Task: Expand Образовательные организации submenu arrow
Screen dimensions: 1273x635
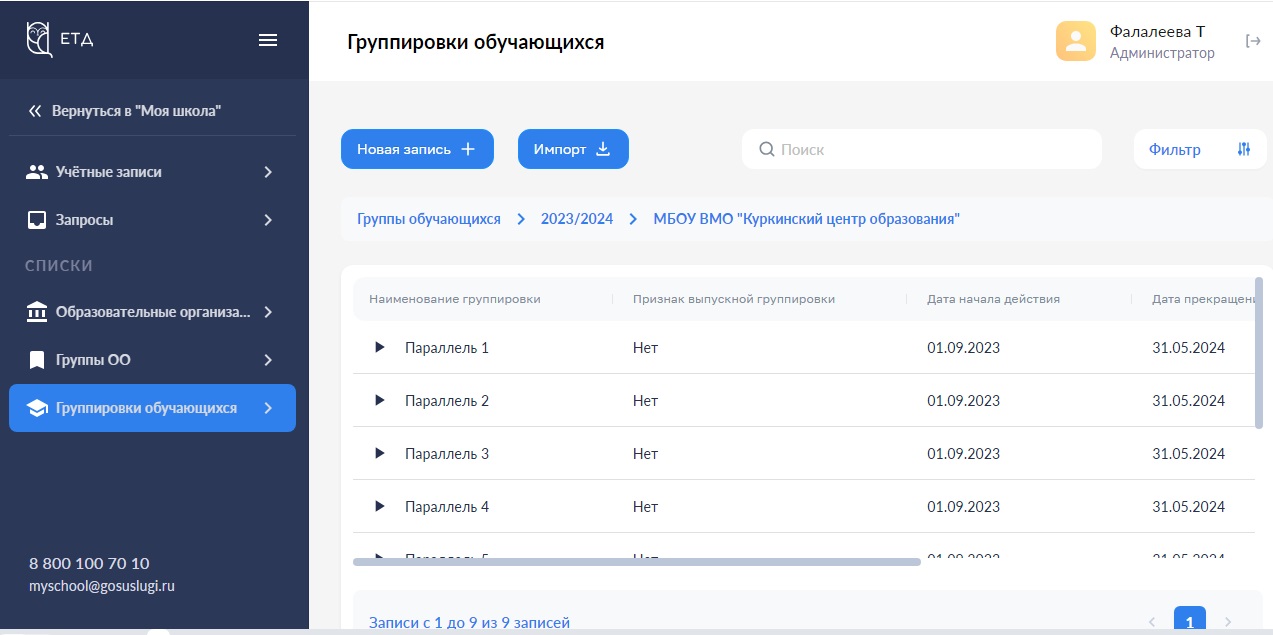Action: (268, 312)
